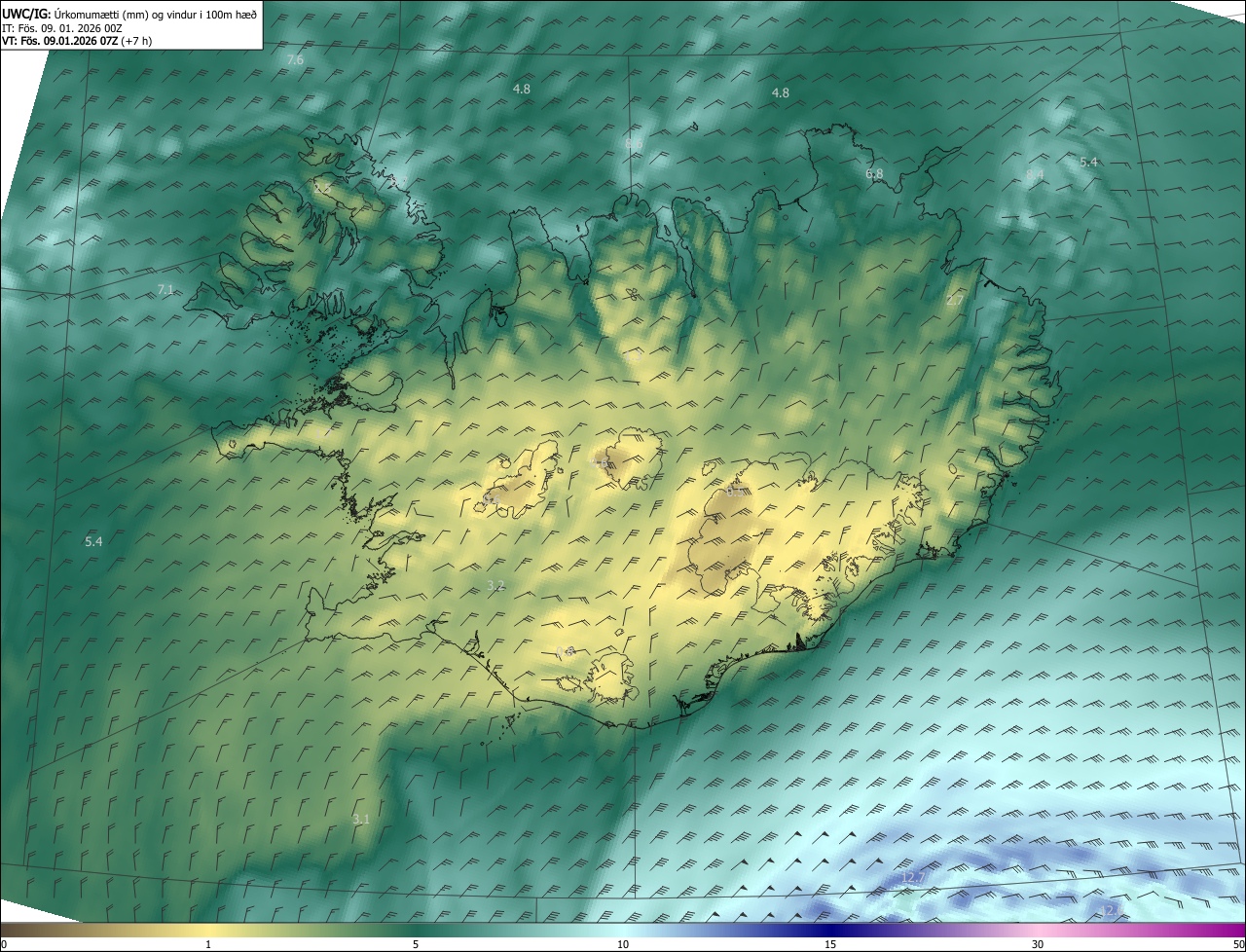Image resolution: width=1246 pixels, height=952 pixels.
Task: Click the 7.1 value west of the Westfjords
Action: point(165,290)
